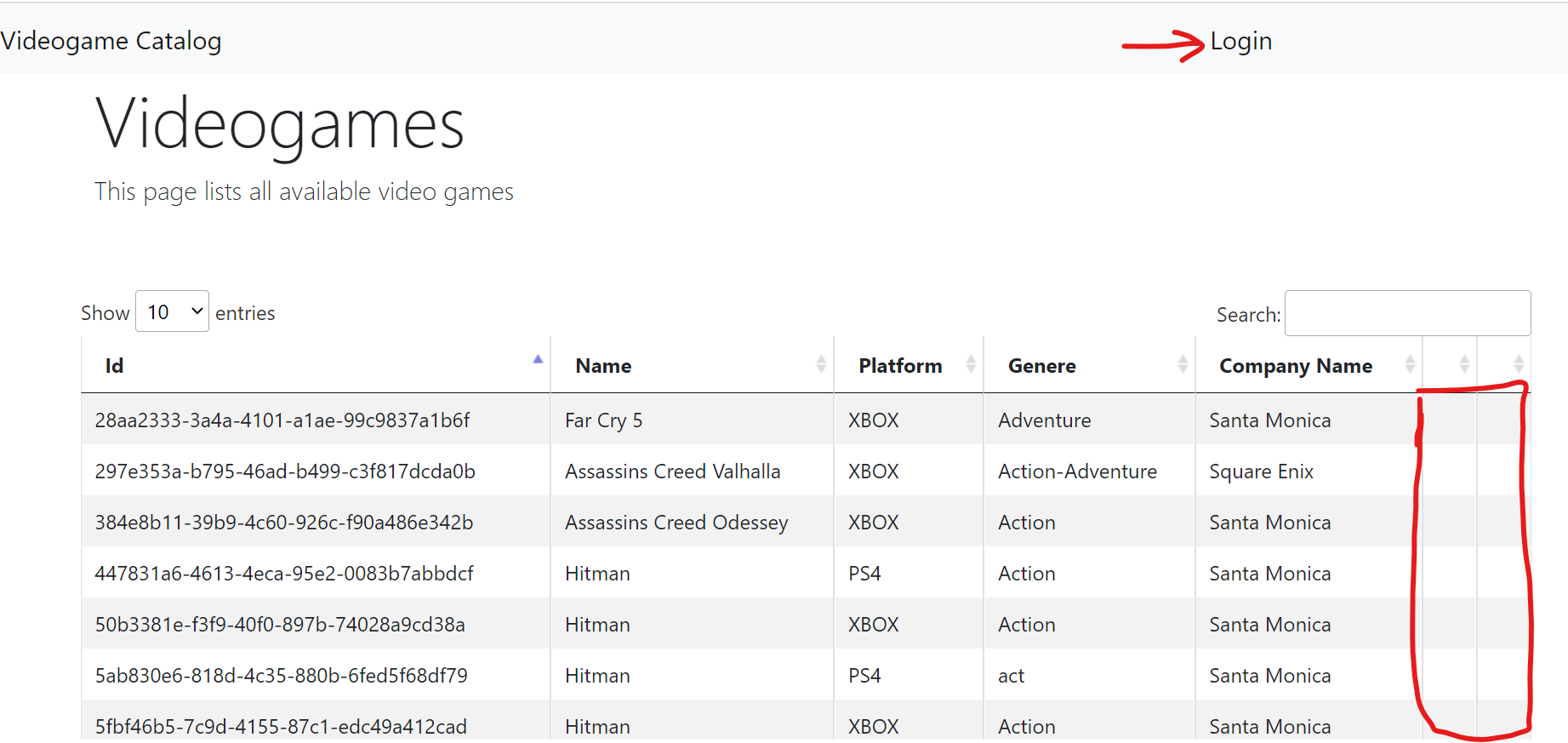Sort by the last unnamed column
The image size is (1568, 743).
[x=1519, y=364]
